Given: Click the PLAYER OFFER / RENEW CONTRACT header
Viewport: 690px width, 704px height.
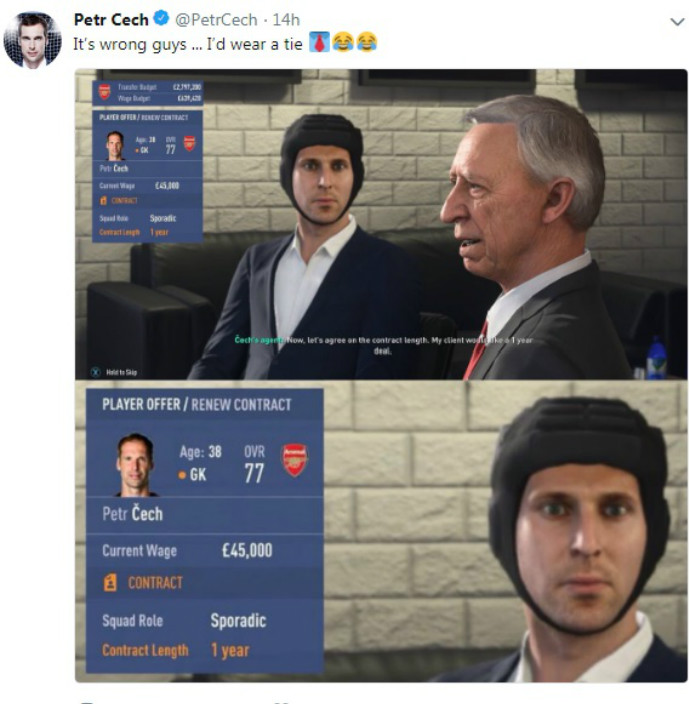Looking at the screenshot, I should [x=197, y=404].
